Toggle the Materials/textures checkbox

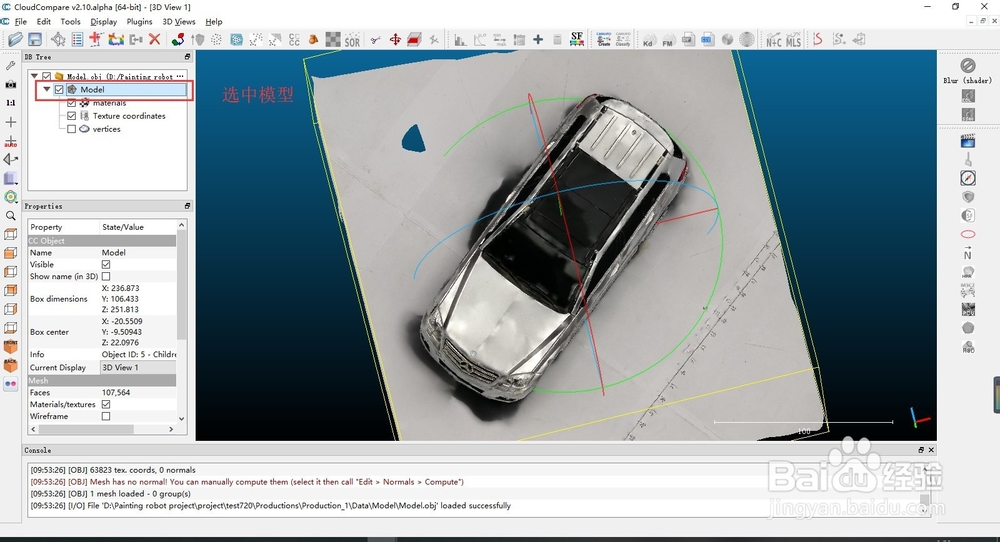[106, 404]
